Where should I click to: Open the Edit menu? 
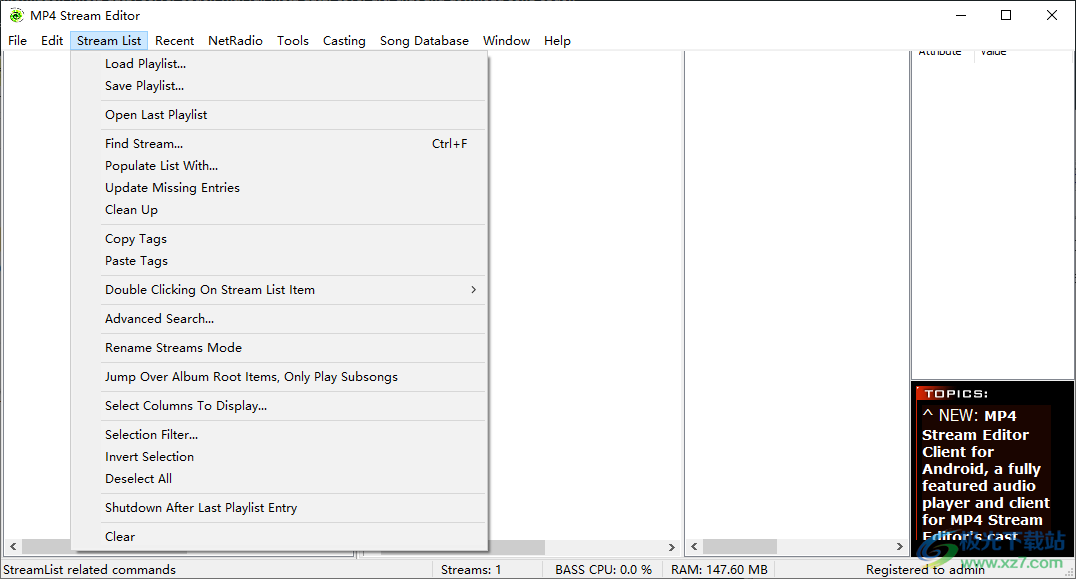pyautogui.click(x=51, y=40)
